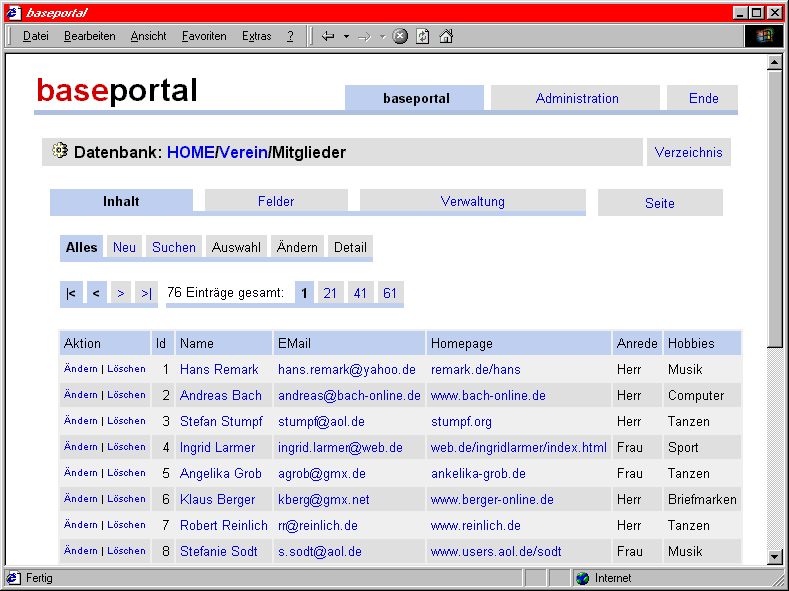This screenshot has width=789, height=591.
Task: Click the vertical scrollbar thumb
Action: (x=774, y=208)
